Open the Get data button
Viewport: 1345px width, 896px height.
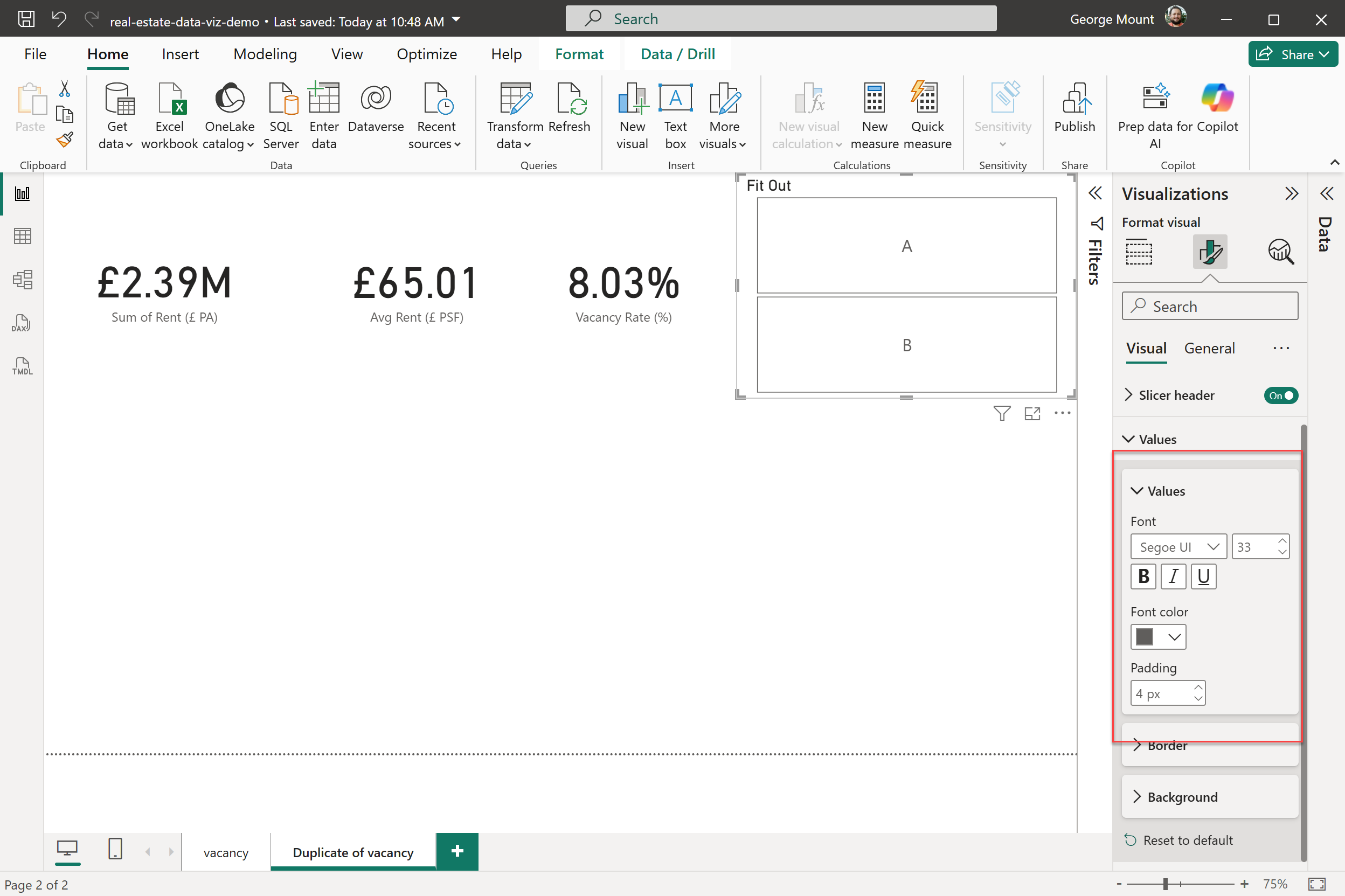coord(117,115)
